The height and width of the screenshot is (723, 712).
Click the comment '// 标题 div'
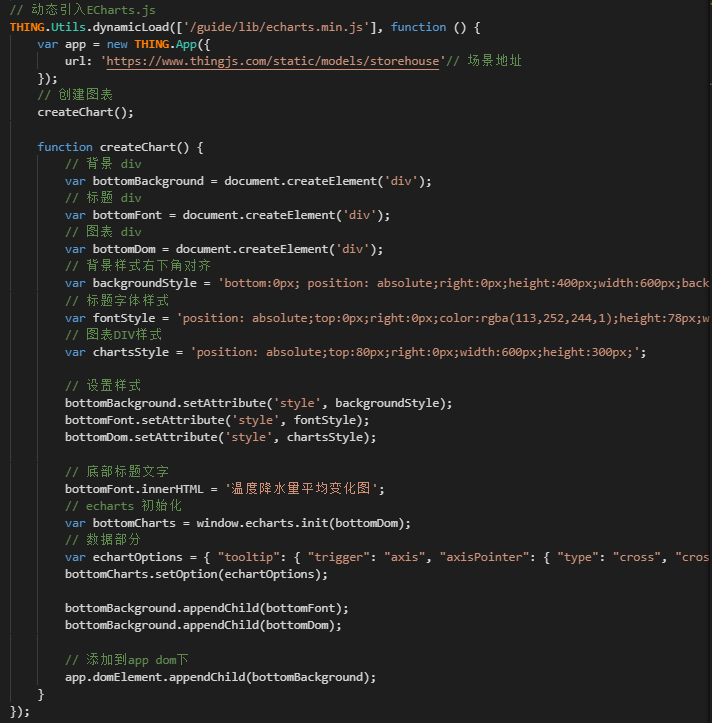point(103,198)
